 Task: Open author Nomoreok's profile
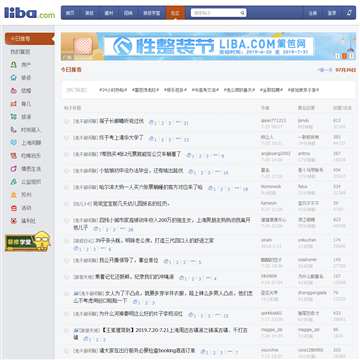(271, 187)
